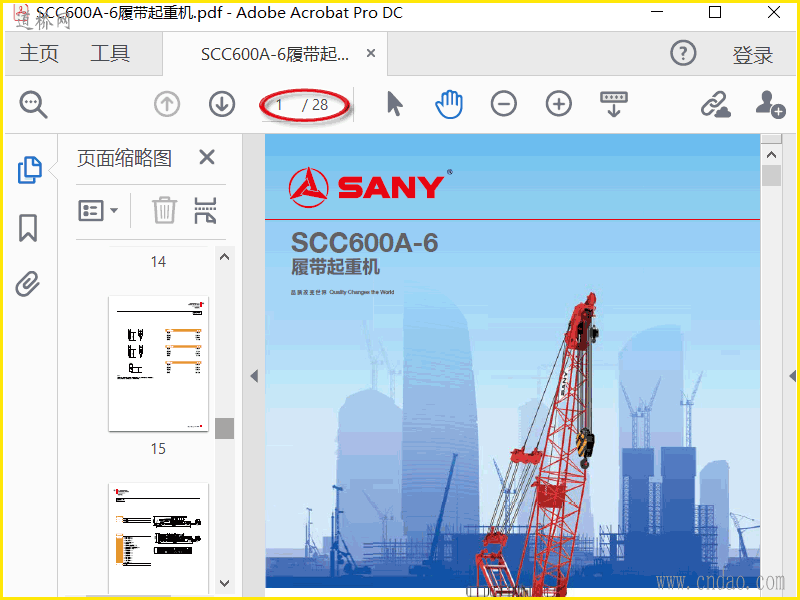Open the Attachments paperclip panel
Screen dimensions: 800x600
[x=28, y=284]
